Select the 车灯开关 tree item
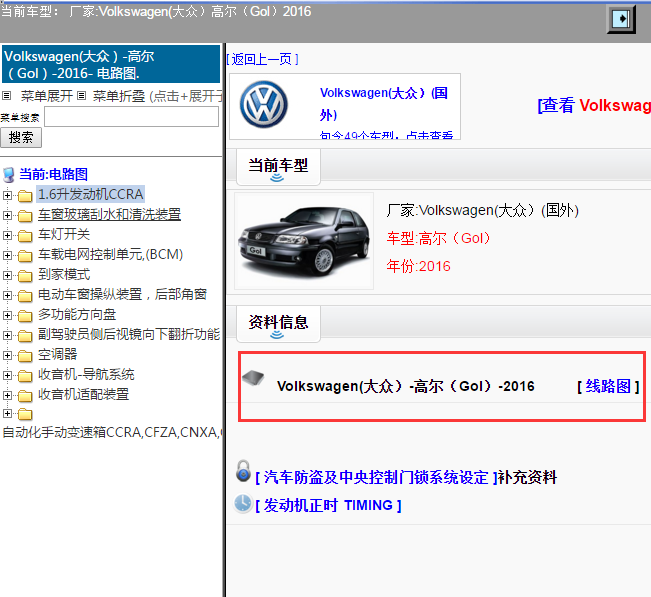Screen dimensions: 651x597 64,235
